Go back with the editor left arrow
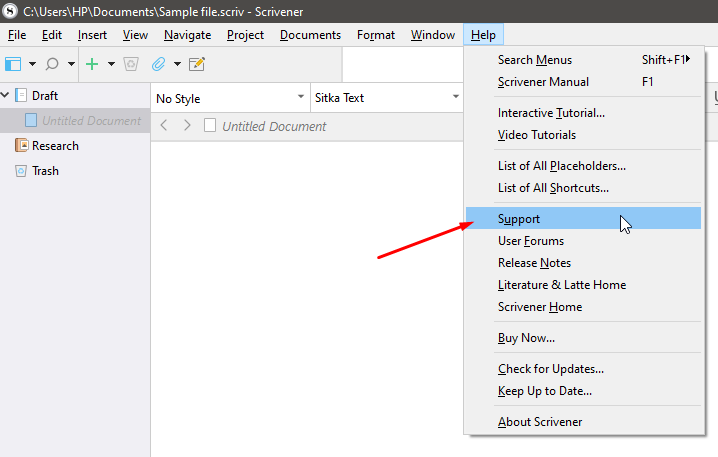 click(x=164, y=125)
